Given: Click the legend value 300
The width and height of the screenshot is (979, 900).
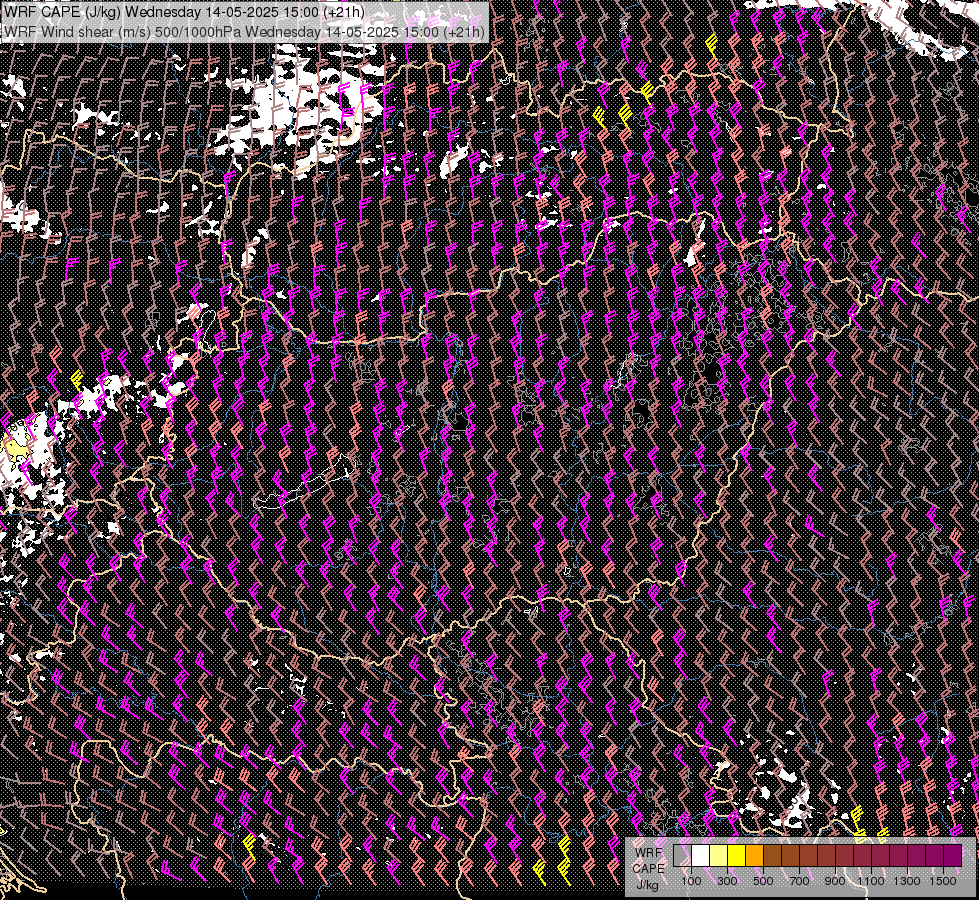Looking at the screenshot, I should pyautogui.click(x=727, y=881).
